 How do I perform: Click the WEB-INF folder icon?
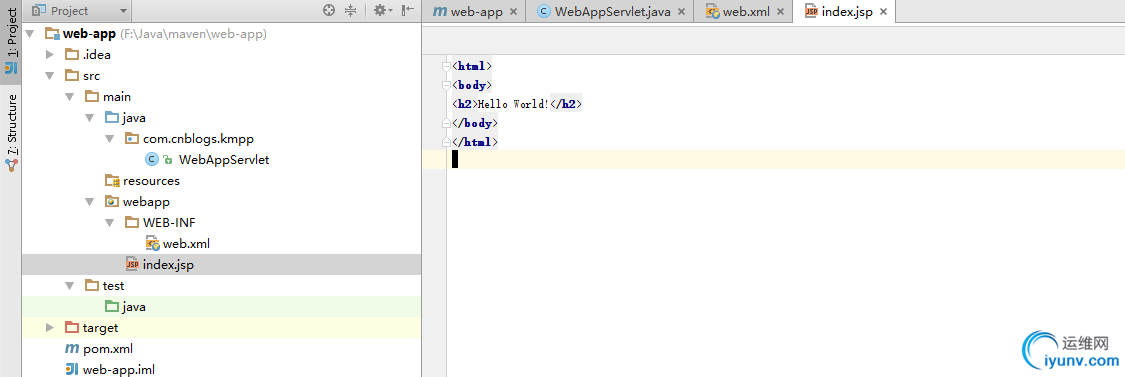coord(132,223)
